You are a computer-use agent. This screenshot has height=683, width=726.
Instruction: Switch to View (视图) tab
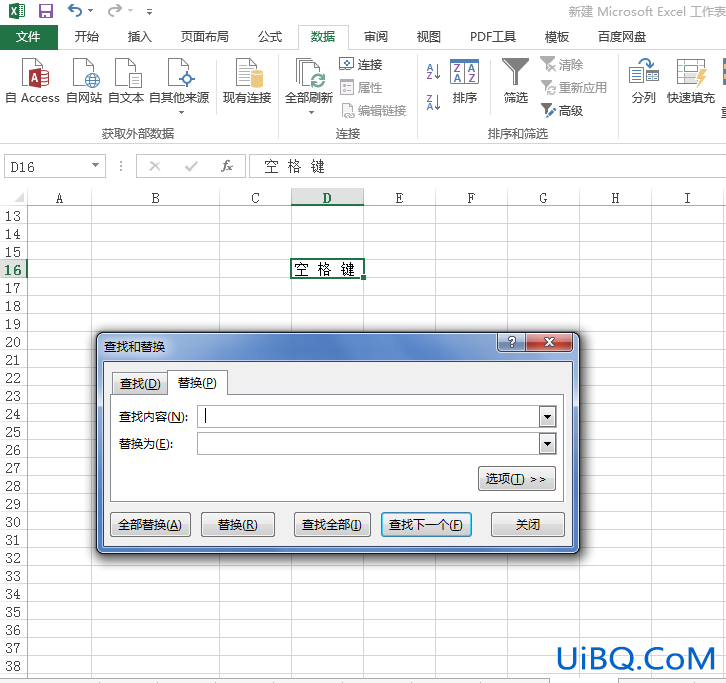428,37
